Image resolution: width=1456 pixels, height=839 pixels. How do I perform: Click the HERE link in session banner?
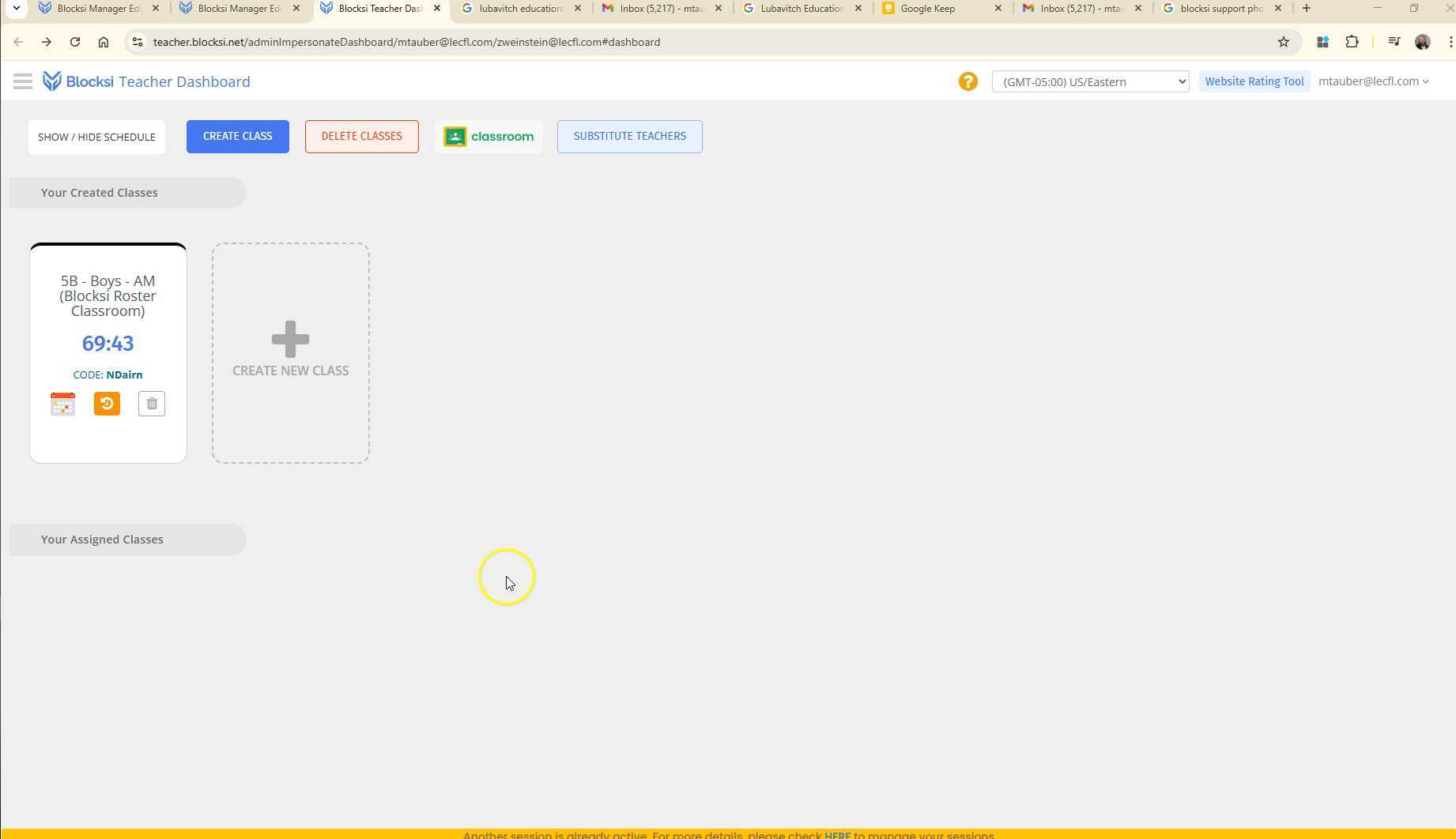point(837,834)
